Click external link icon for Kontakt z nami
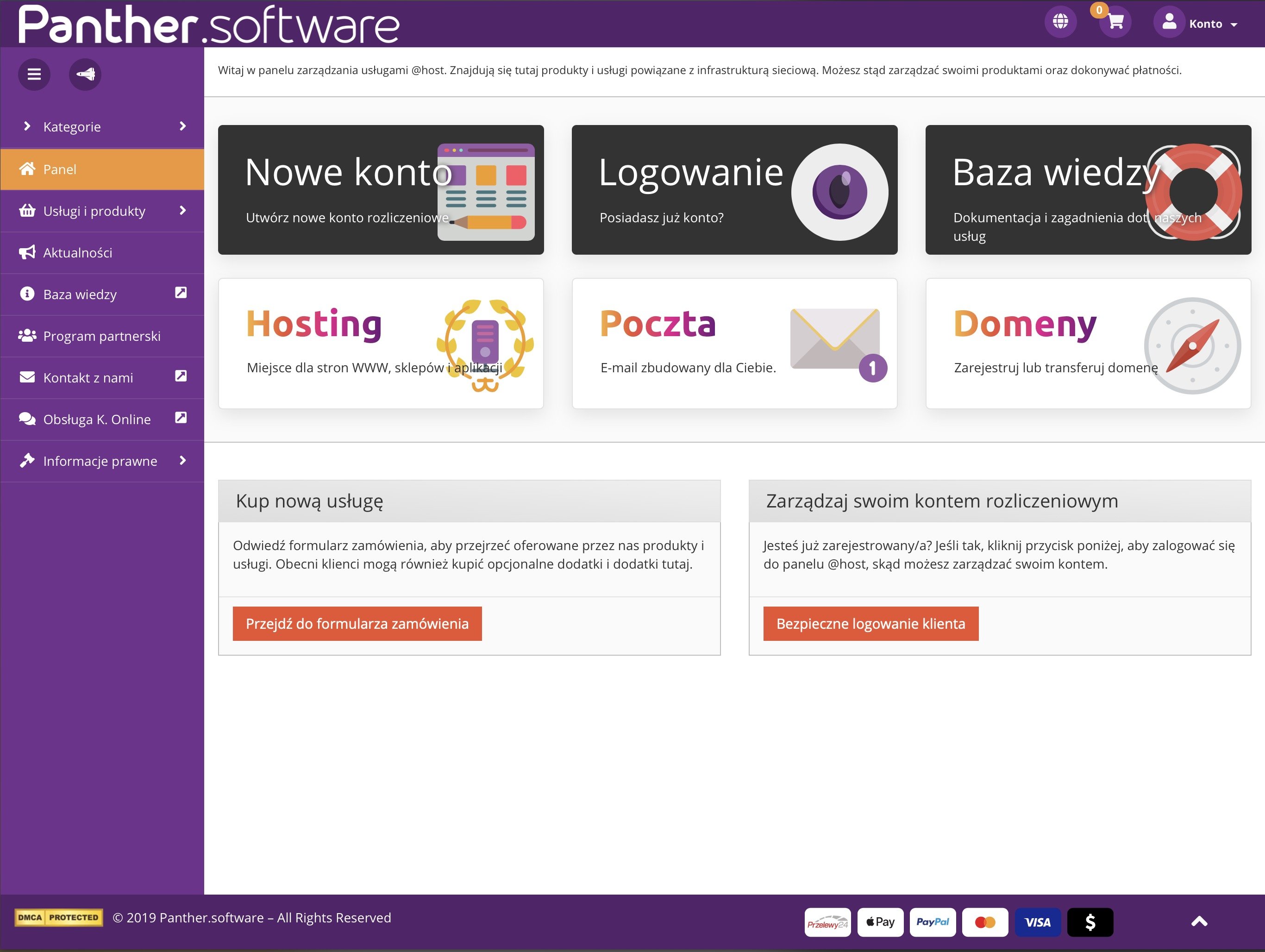This screenshot has height=952, width=1265. point(181,376)
